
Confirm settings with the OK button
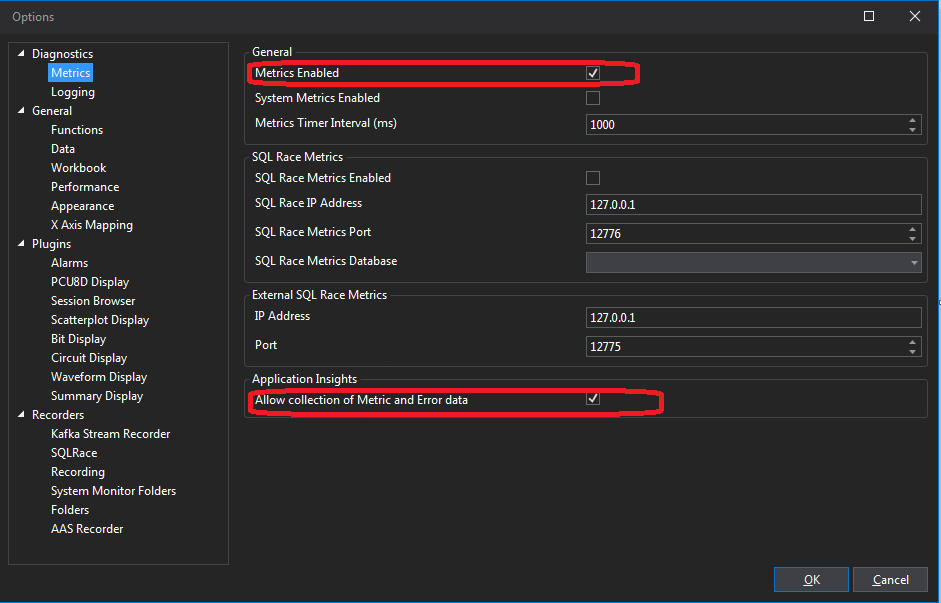click(810, 579)
